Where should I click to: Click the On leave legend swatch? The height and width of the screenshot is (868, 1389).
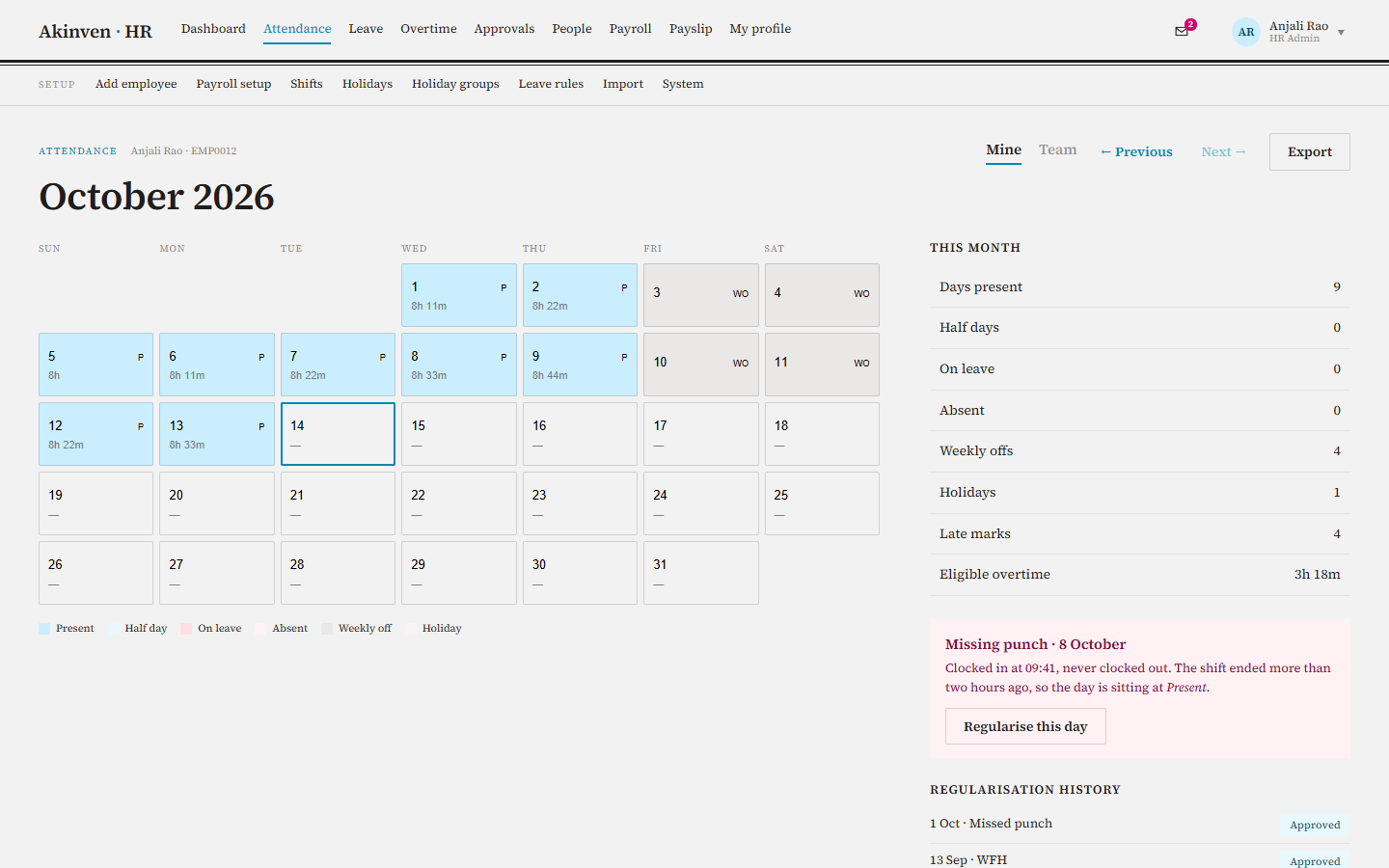186,629
